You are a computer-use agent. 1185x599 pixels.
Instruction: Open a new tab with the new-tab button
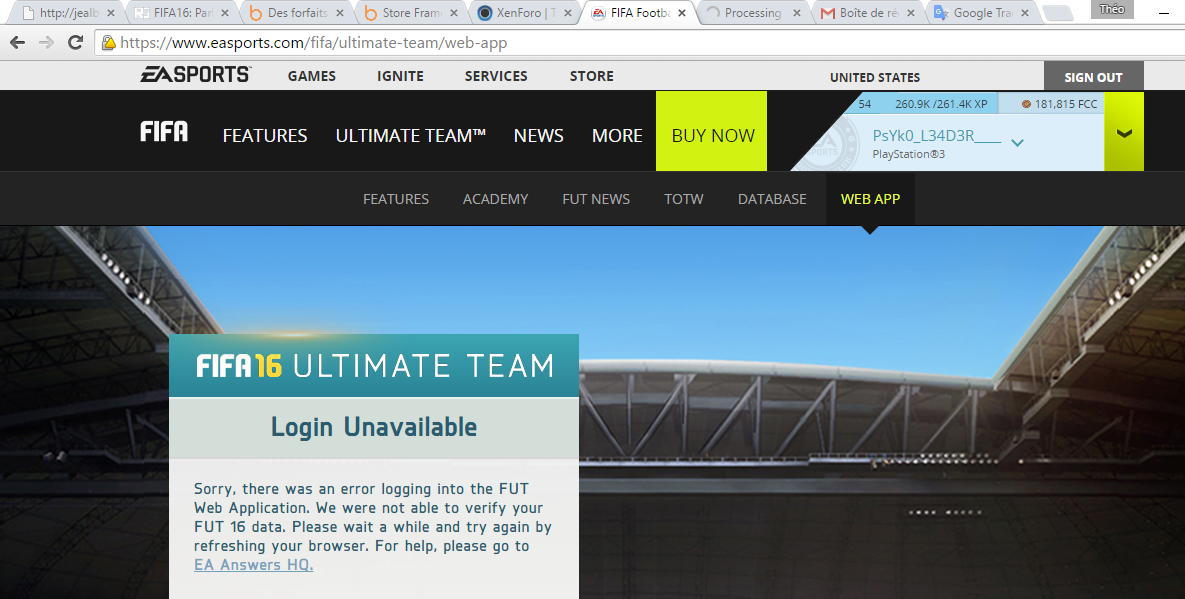tap(1057, 13)
